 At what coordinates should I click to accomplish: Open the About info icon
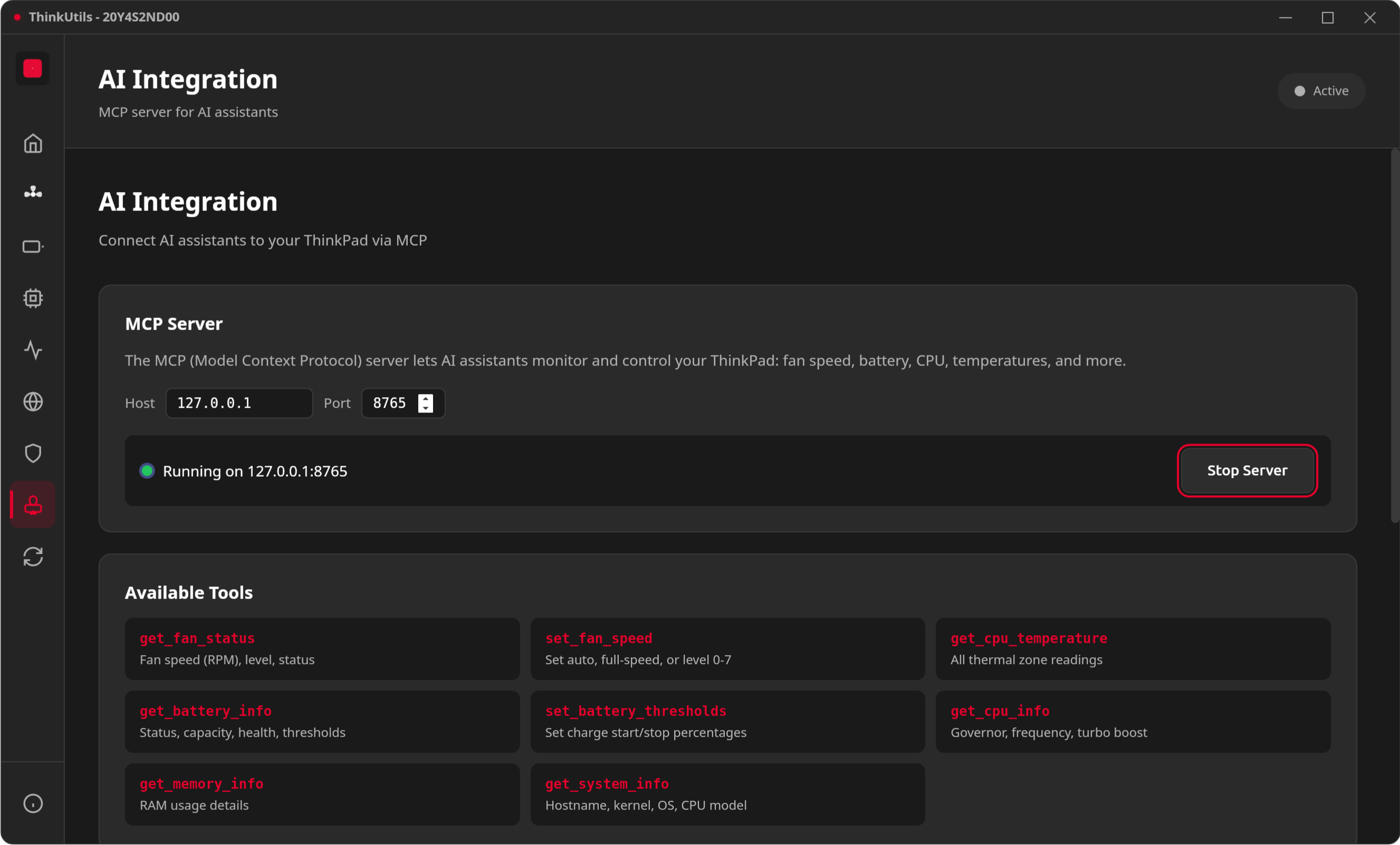[x=33, y=803]
